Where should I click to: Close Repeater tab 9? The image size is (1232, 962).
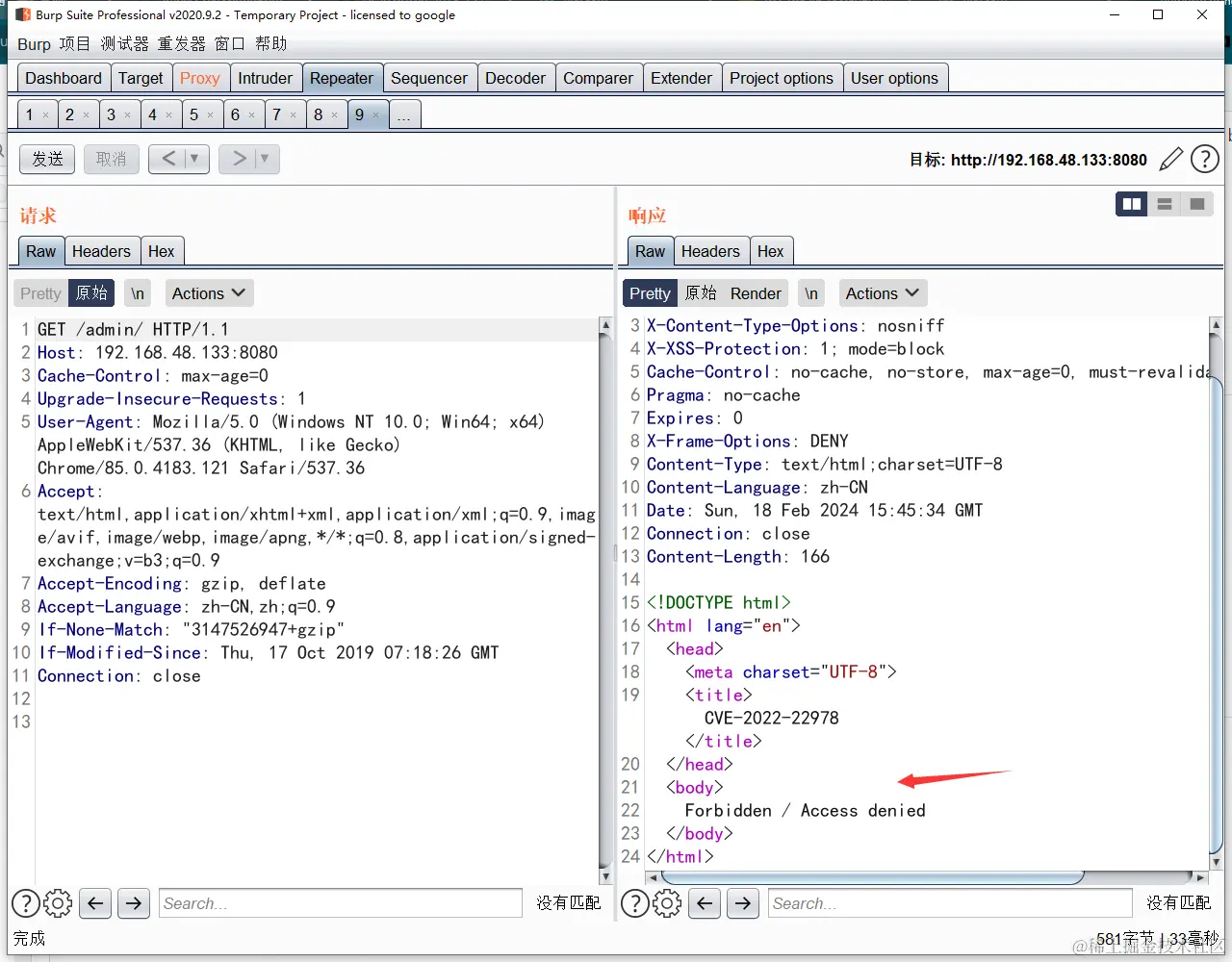coord(375,115)
